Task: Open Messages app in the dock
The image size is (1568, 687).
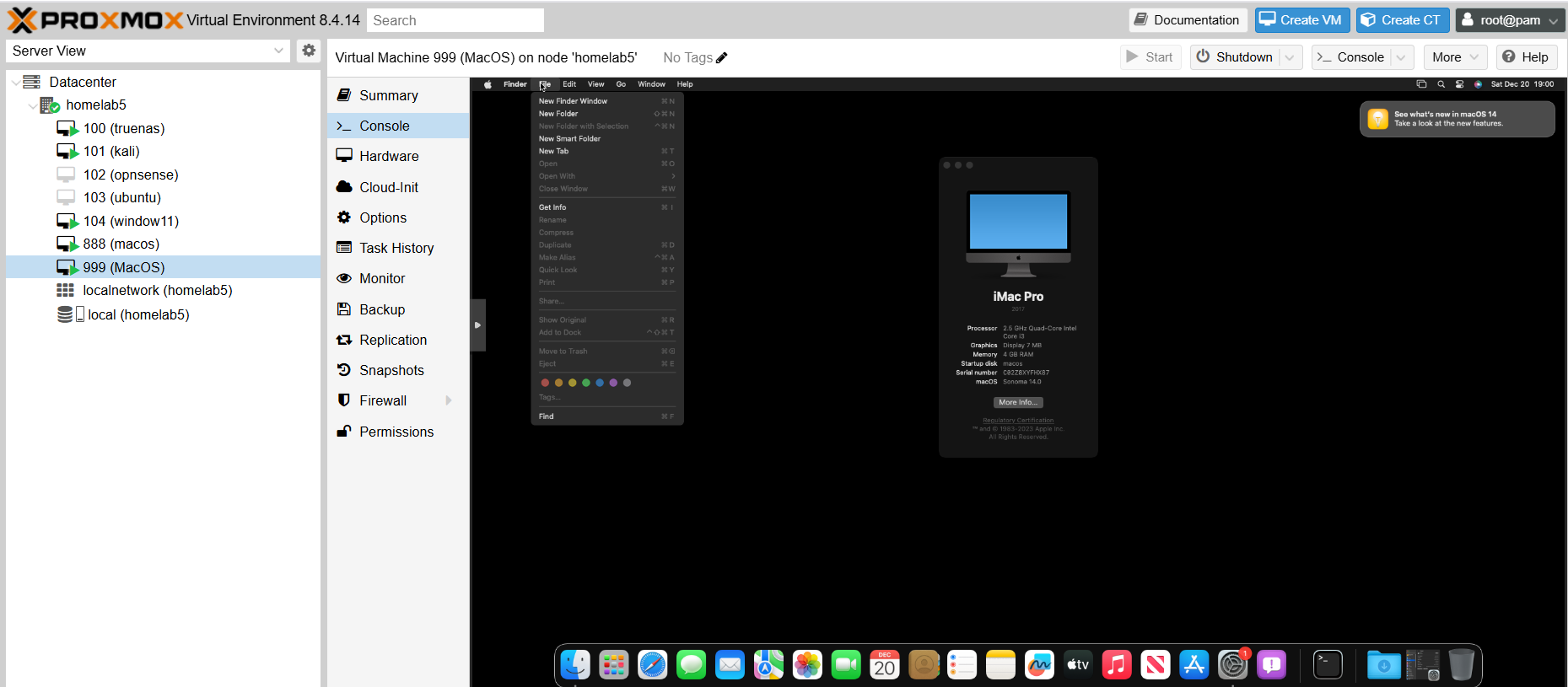Action: tap(692, 665)
